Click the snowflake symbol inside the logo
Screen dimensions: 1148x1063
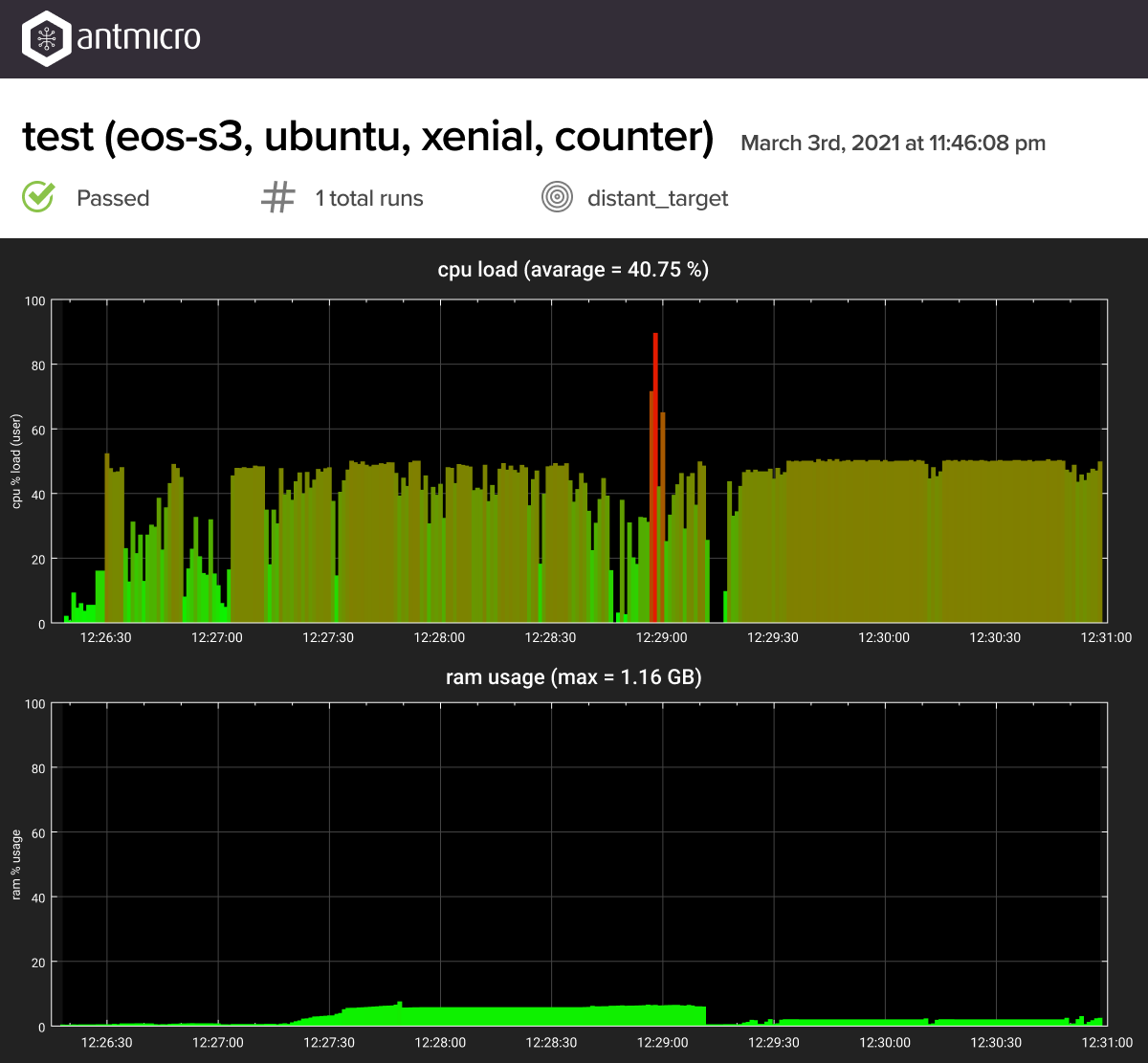[45, 39]
